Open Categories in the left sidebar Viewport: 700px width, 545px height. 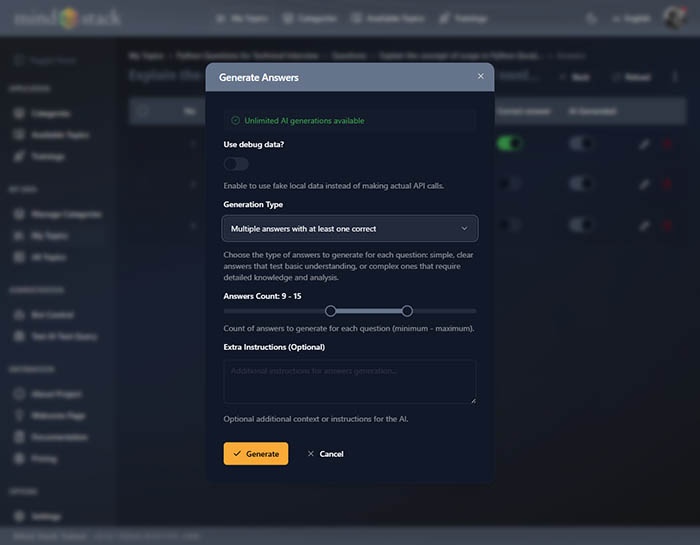coord(43,113)
